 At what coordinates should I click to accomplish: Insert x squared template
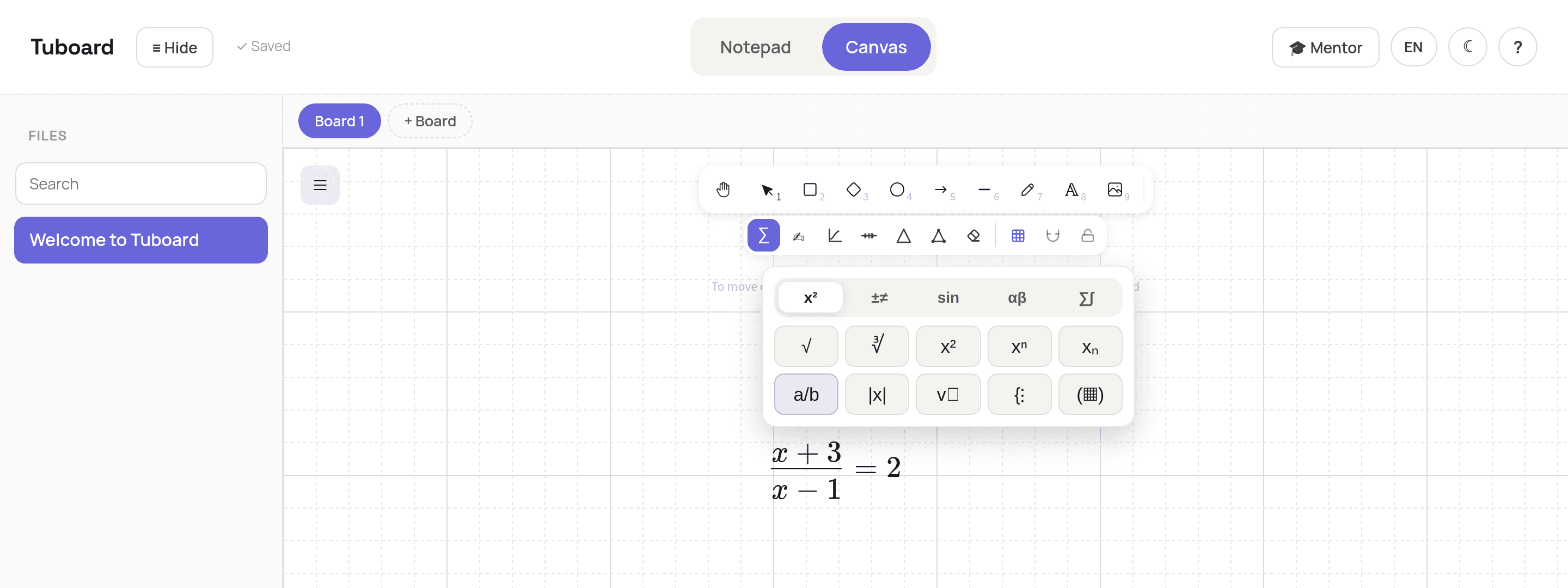(x=948, y=346)
